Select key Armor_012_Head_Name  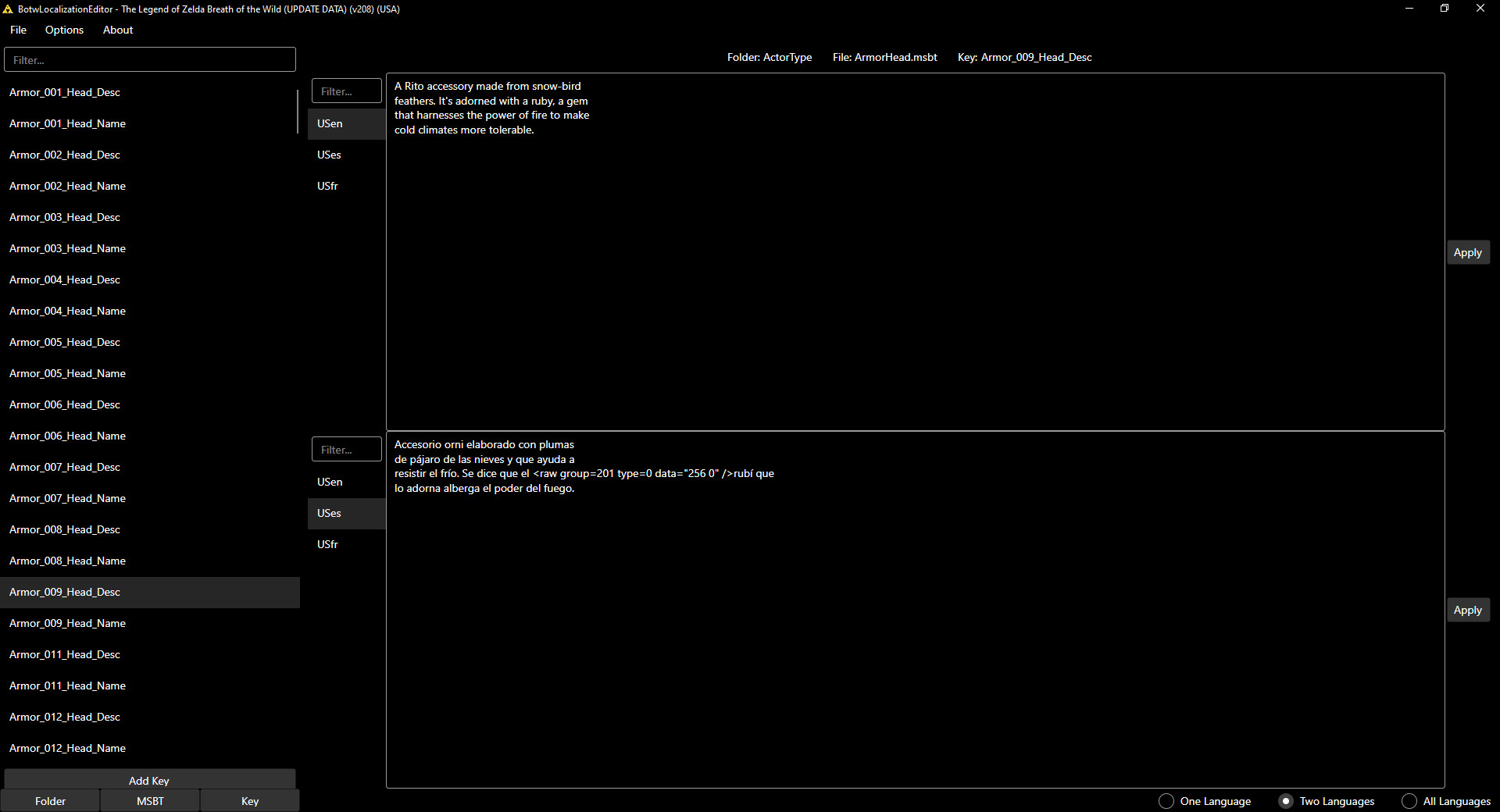150,748
